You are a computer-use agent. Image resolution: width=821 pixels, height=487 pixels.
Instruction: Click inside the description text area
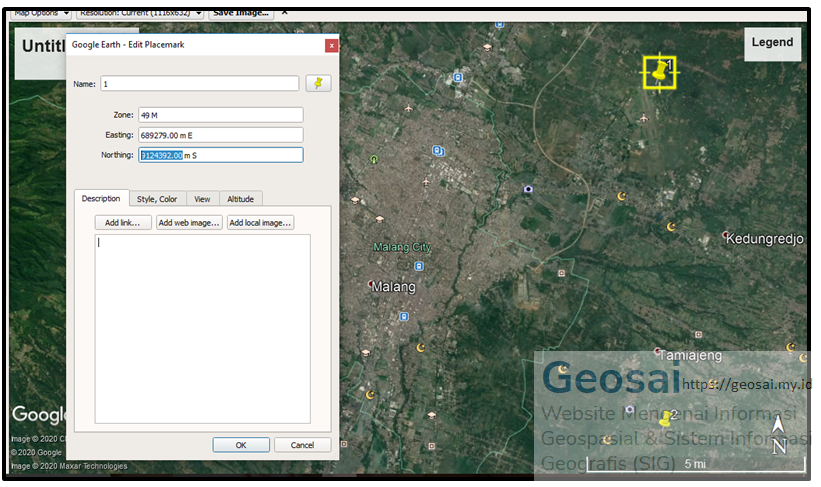[x=202, y=328]
